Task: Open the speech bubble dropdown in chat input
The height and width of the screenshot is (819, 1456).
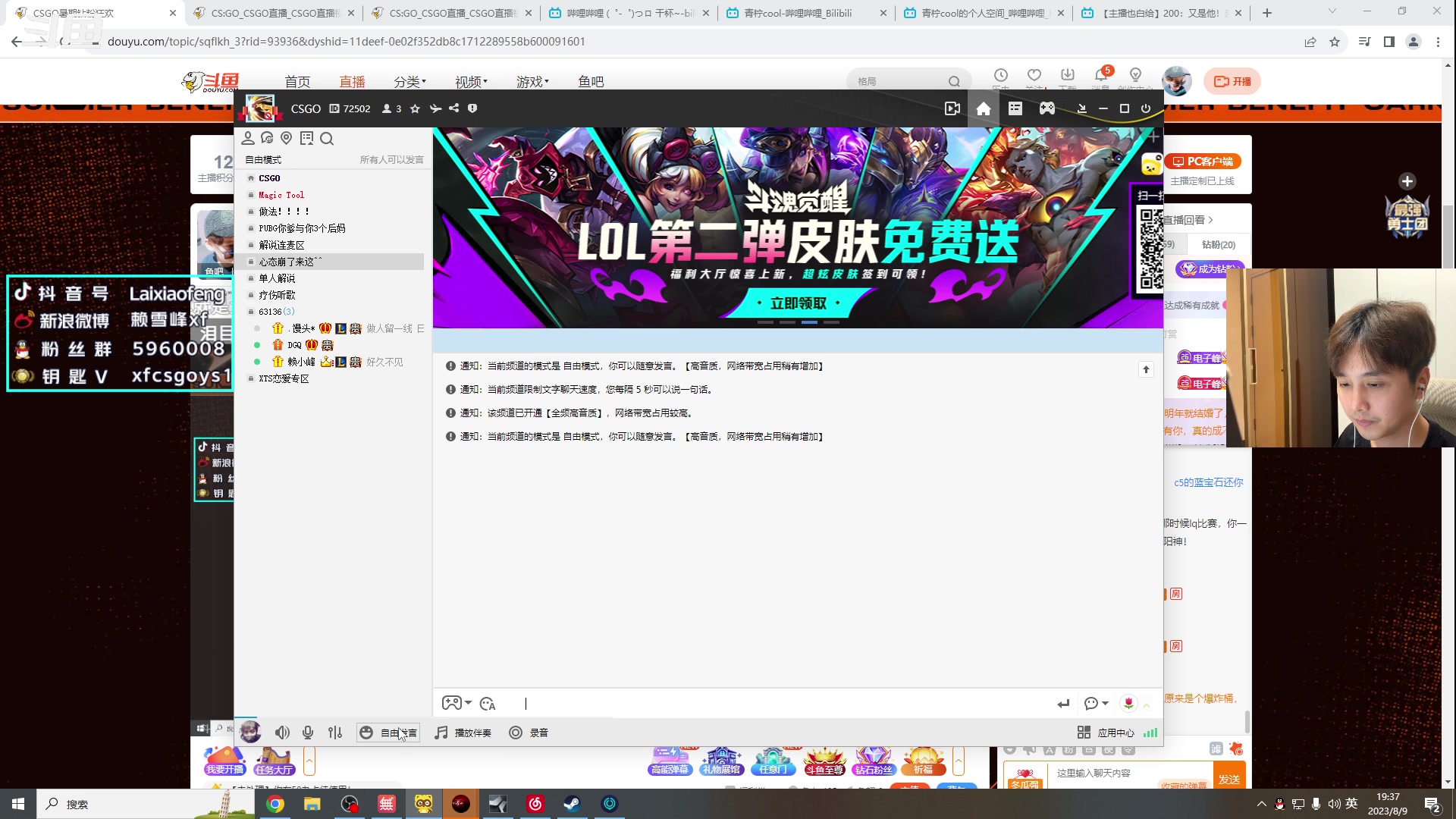Action: pos(1097,704)
